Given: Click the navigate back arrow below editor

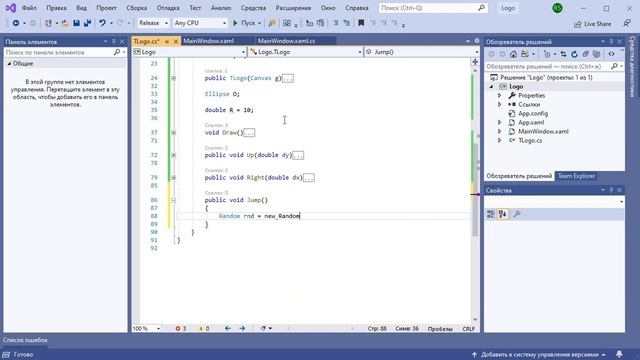Looking at the screenshot, I should pyautogui.click(x=228, y=328).
